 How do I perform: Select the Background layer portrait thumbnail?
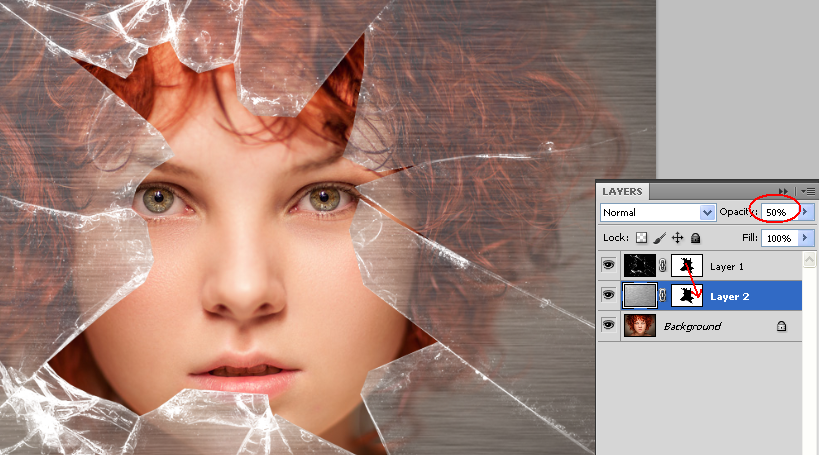click(x=639, y=325)
